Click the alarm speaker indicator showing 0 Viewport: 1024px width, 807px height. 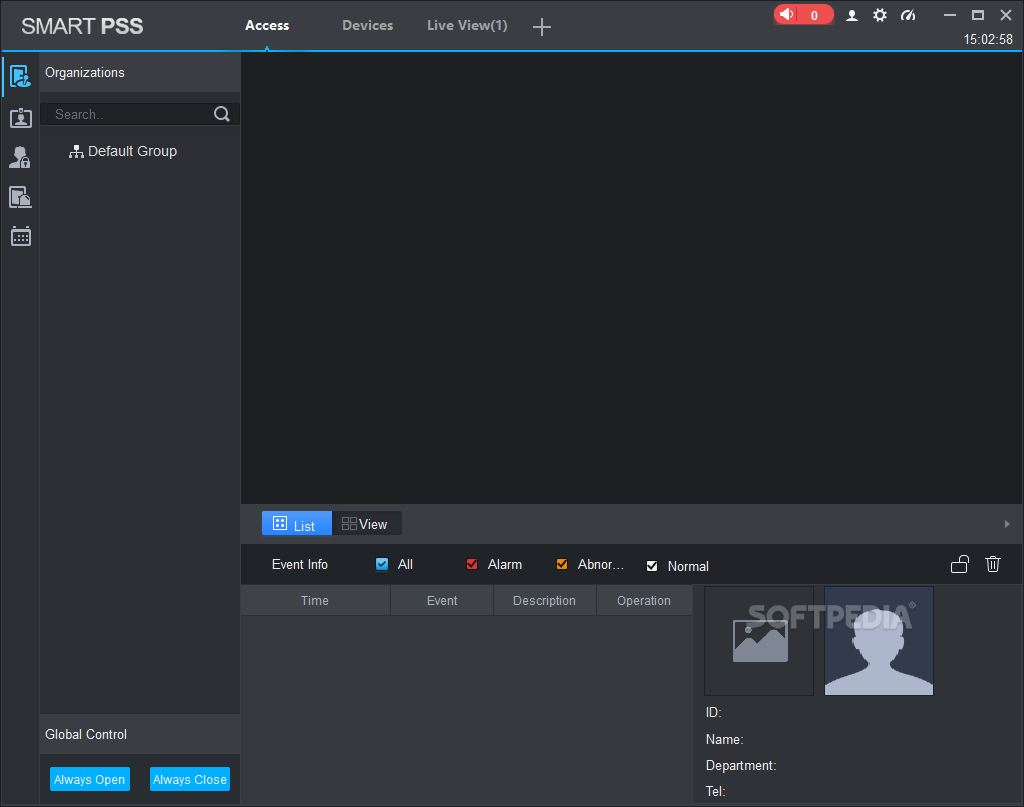click(803, 14)
